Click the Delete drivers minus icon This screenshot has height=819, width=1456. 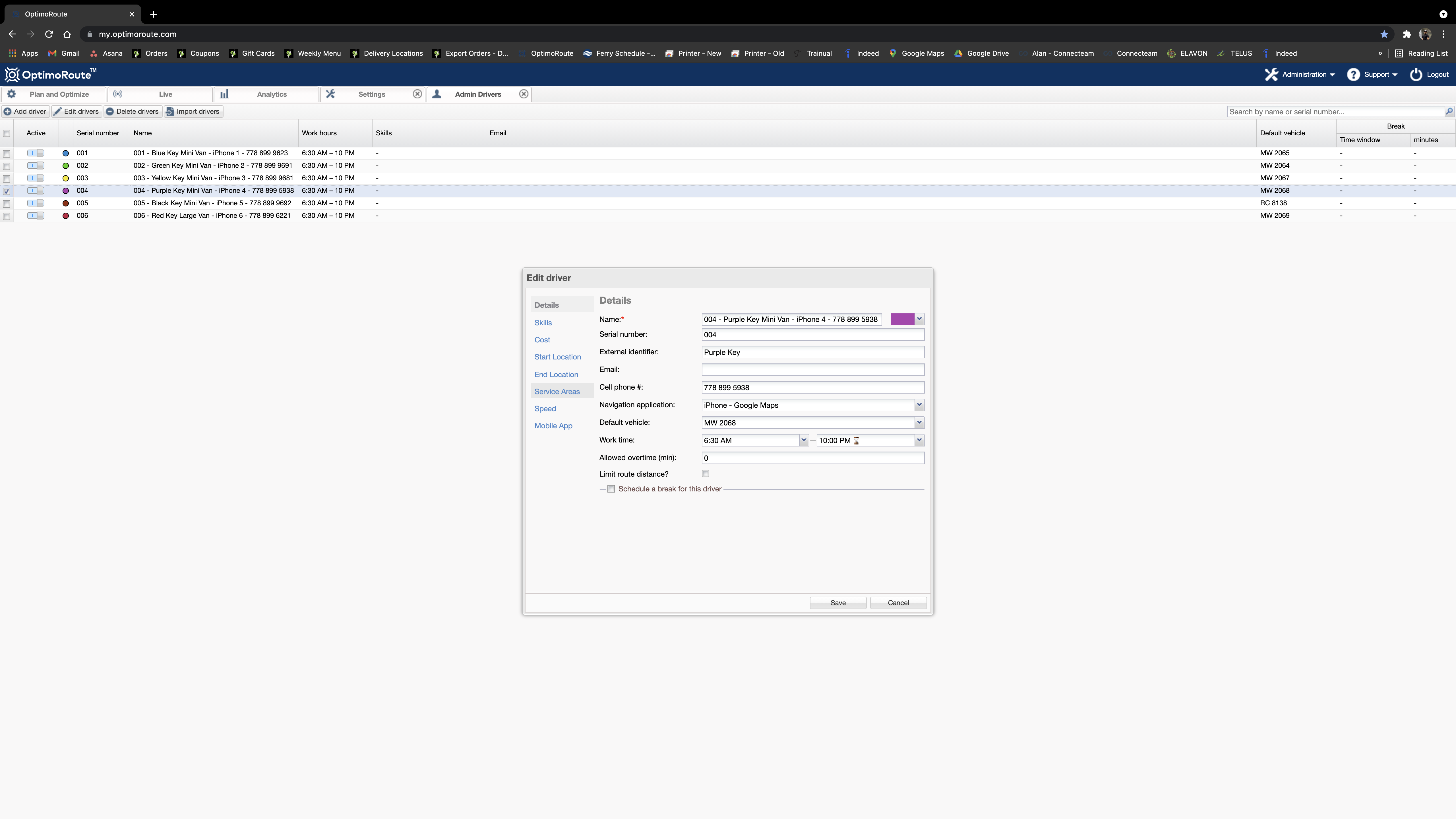point(110,111)
